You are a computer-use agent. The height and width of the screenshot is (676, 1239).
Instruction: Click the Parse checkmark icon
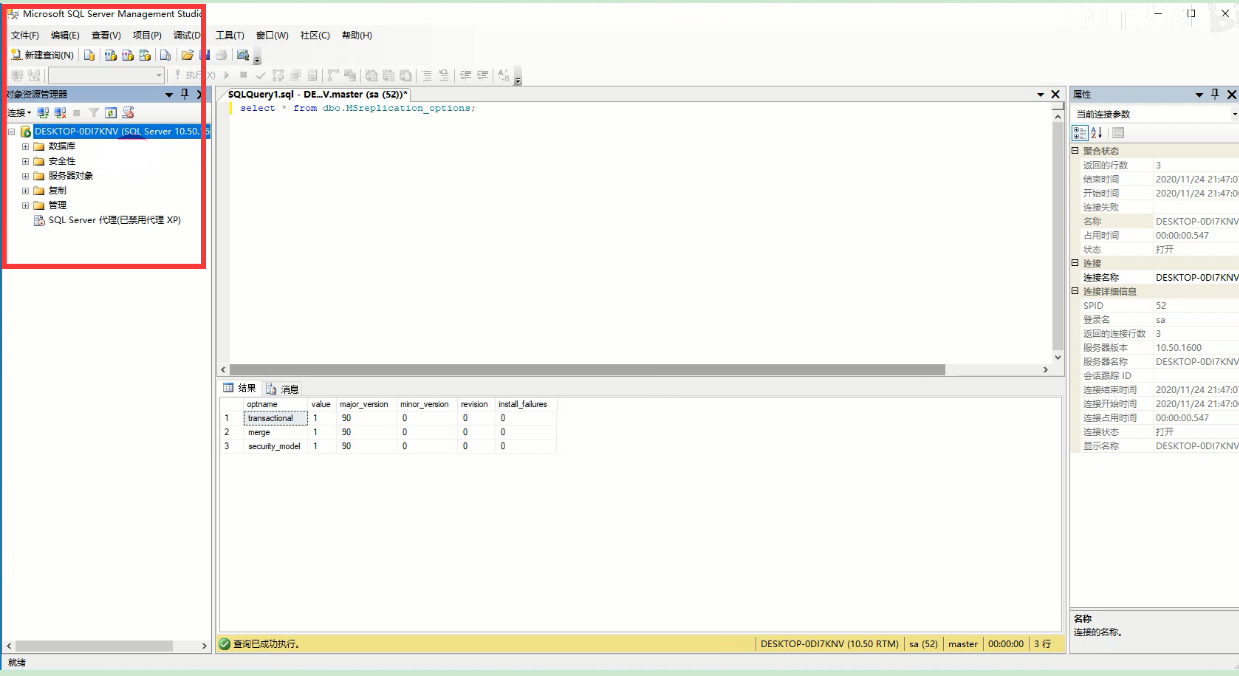[x=260, y=75]
